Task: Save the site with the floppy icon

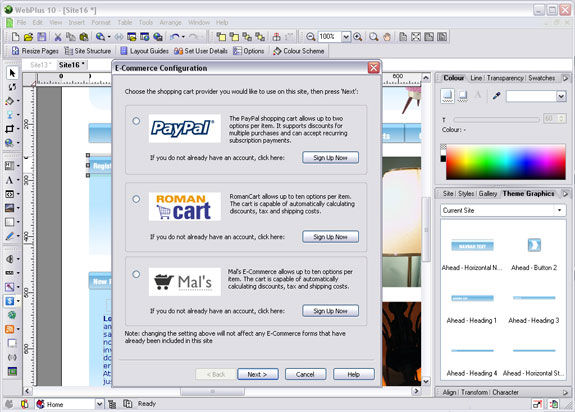Action: pyautogui.click(x=42, y=37)
